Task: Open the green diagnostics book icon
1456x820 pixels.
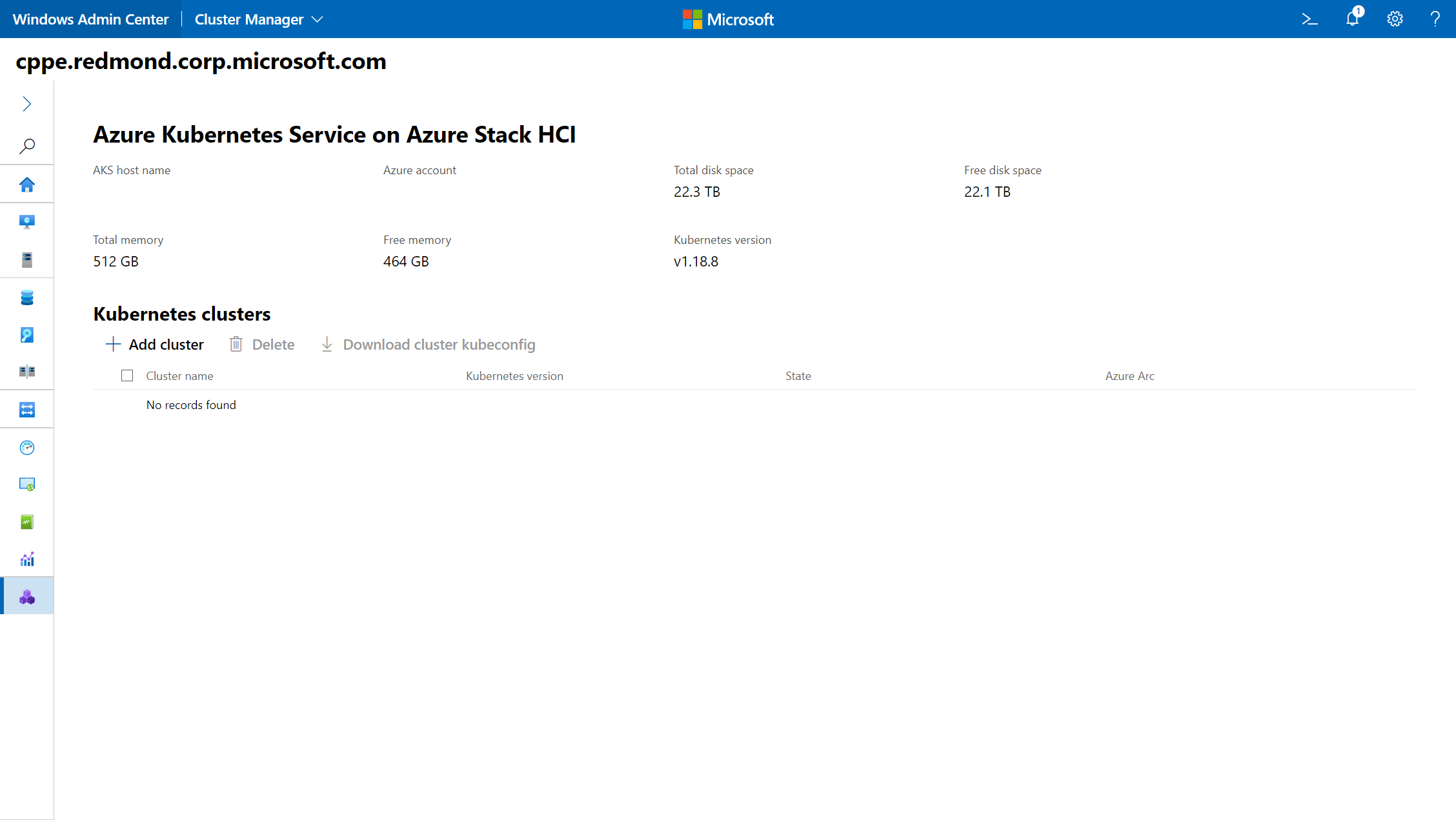Action: pyautogui.click(x=27, y=522)
